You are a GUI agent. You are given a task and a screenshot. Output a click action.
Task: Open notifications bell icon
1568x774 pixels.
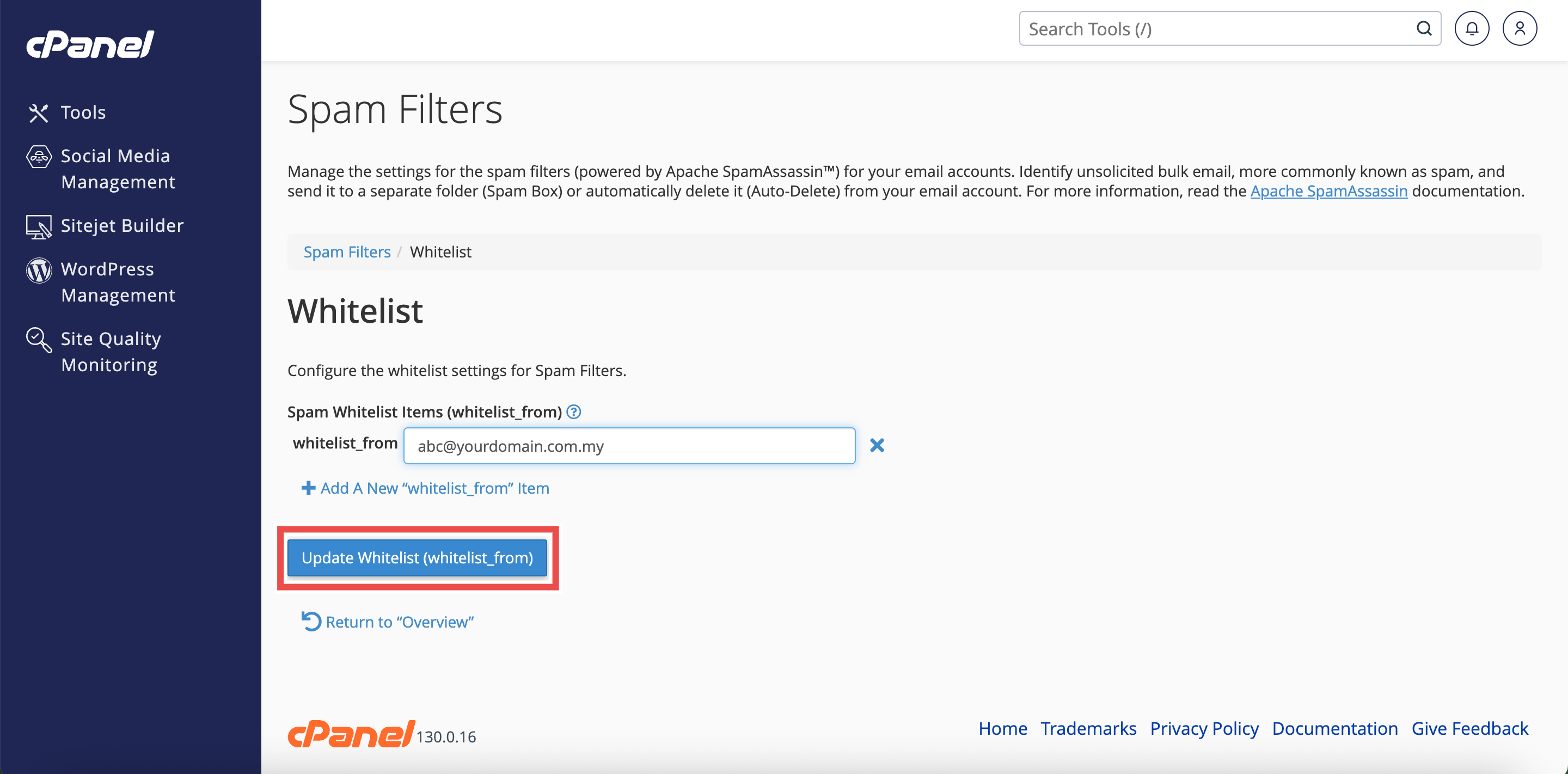pos(1471,29)
